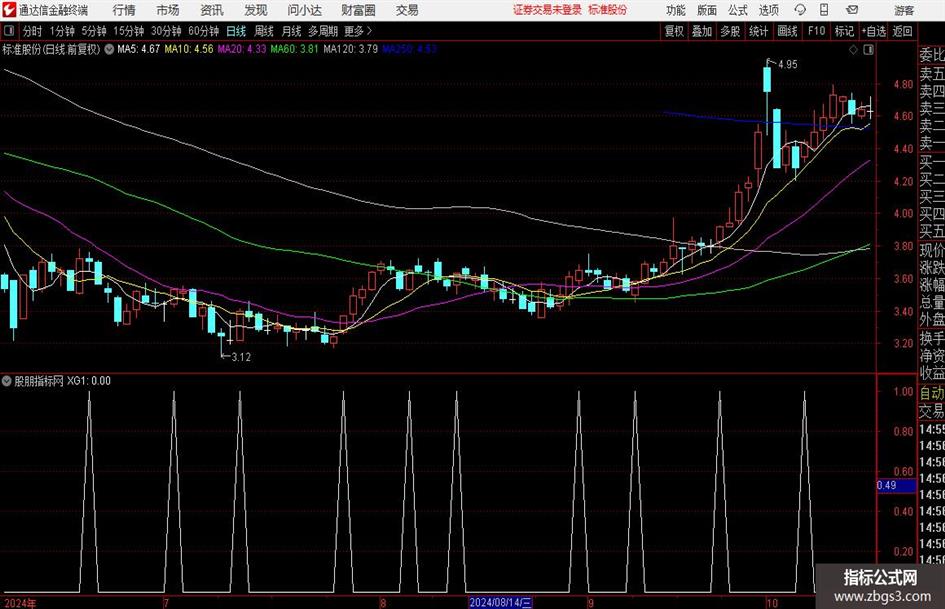Open the 公式 menu
Screen dimensions: 945x609
(x=738, y=10)
